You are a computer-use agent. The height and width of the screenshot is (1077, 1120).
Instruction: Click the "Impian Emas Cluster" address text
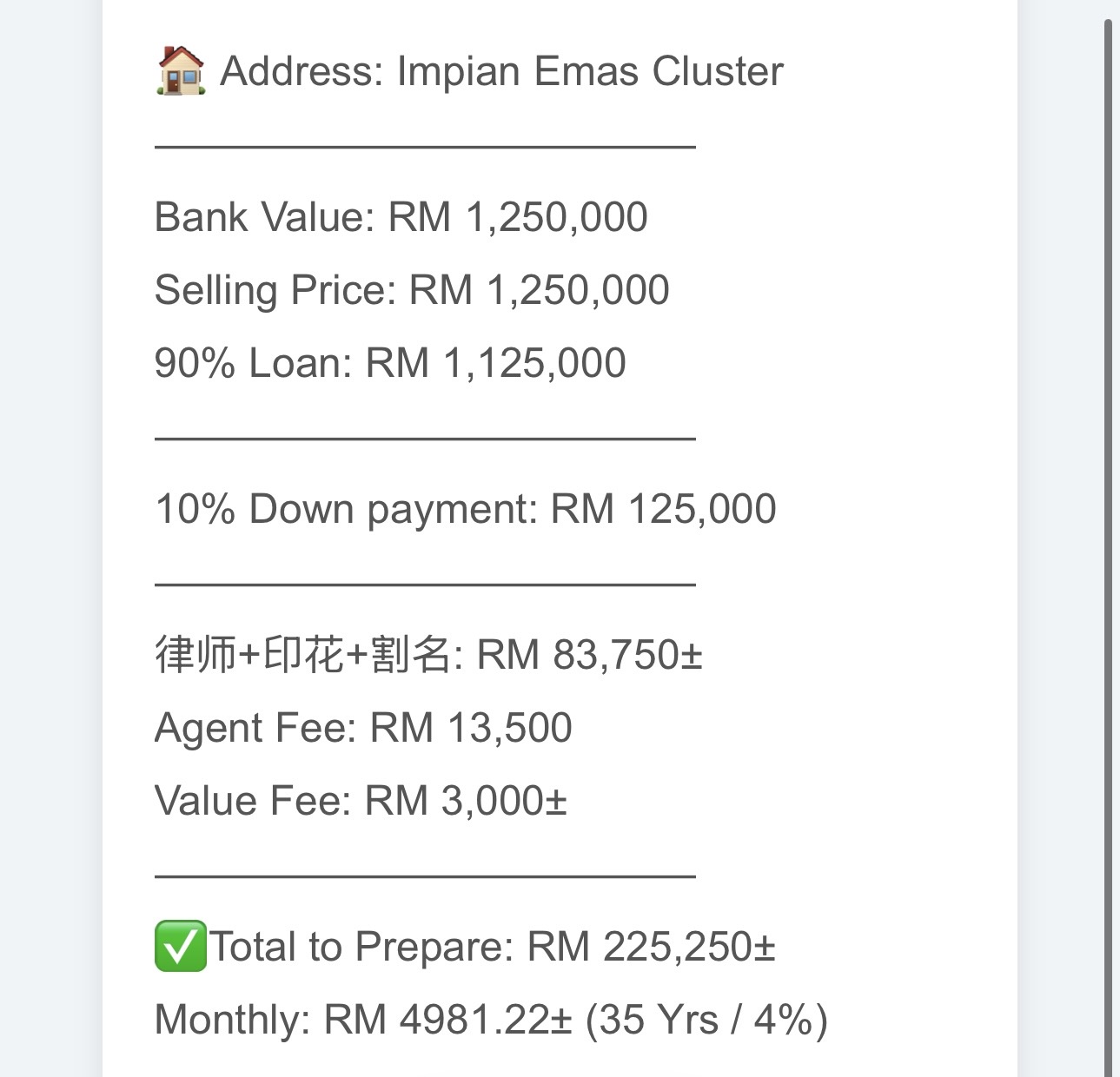[590, 71]
